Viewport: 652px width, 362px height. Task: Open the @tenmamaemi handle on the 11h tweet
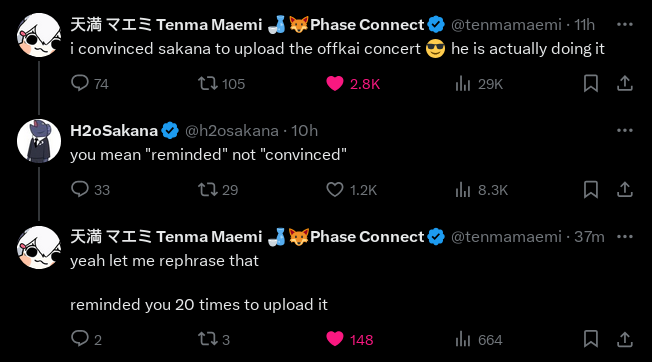[x=506, y=25]
